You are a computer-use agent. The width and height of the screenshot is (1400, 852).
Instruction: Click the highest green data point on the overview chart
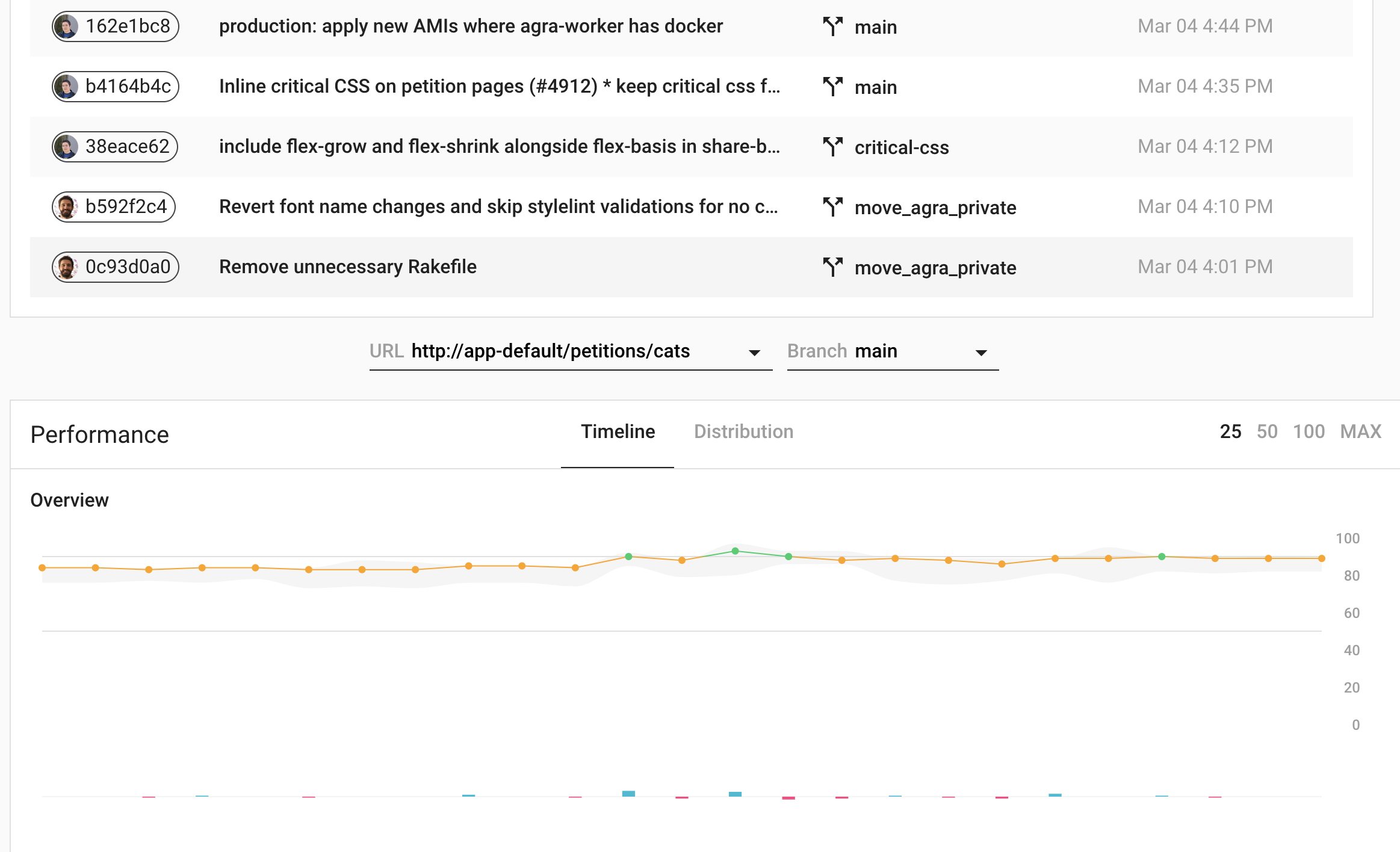735,550
